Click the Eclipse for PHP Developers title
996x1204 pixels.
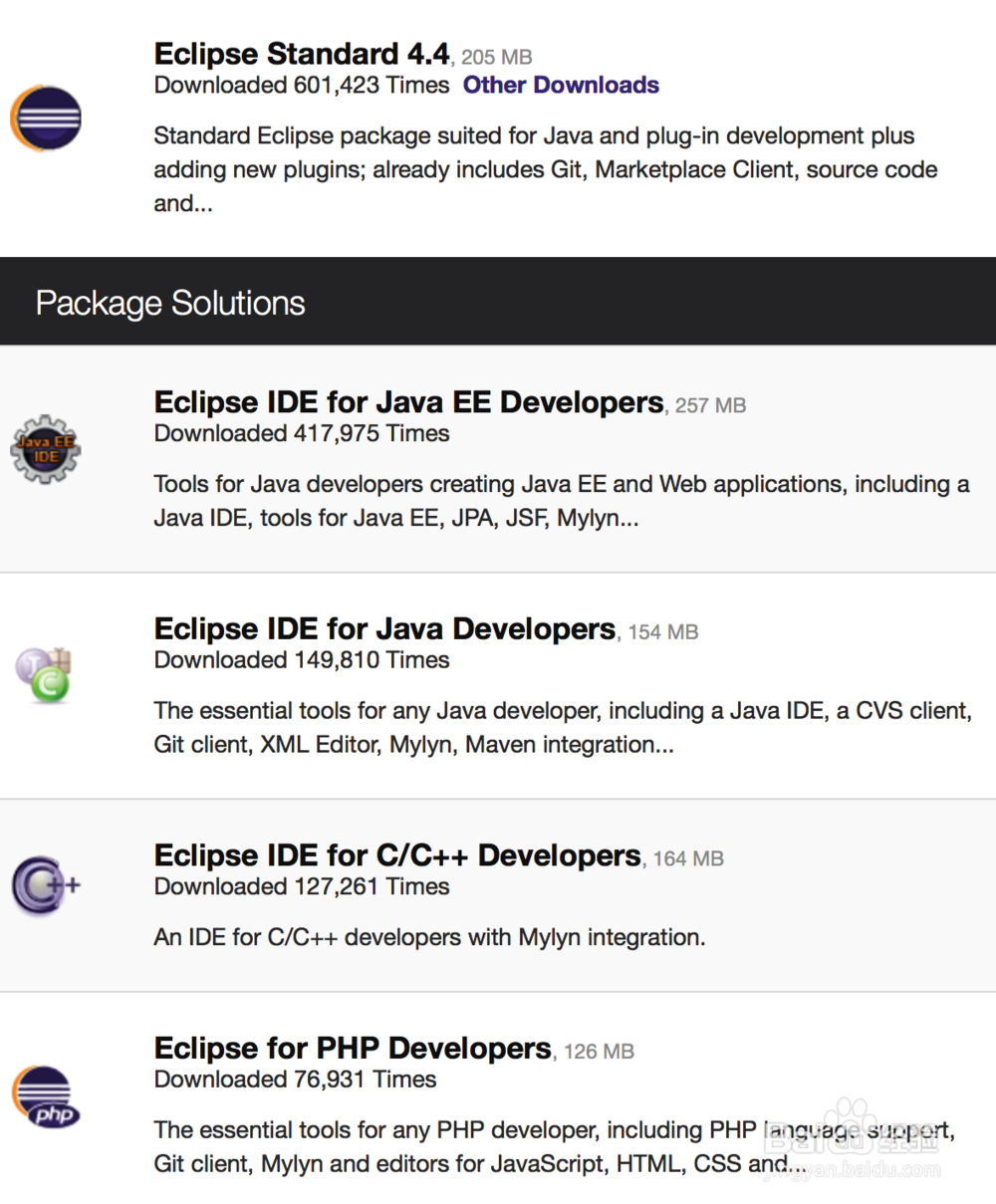tap(352, 1049)
